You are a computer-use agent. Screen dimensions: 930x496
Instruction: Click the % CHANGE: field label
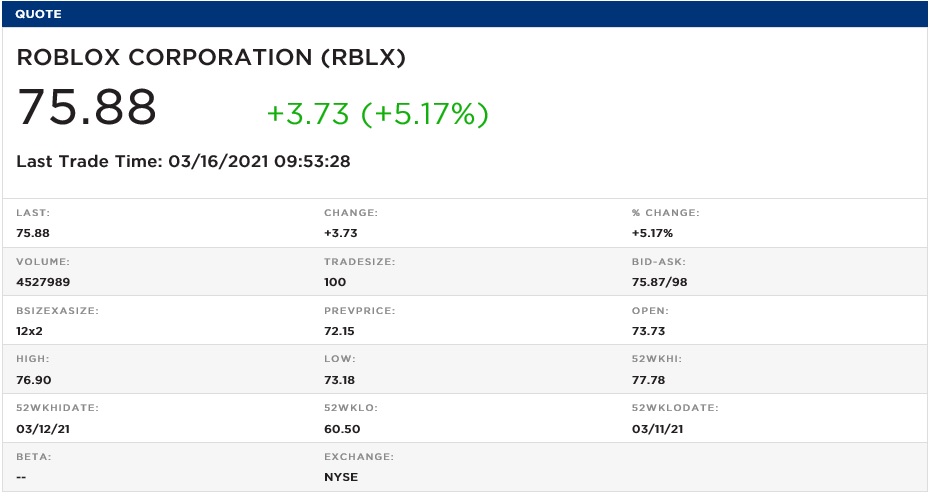tap(665, 212)
